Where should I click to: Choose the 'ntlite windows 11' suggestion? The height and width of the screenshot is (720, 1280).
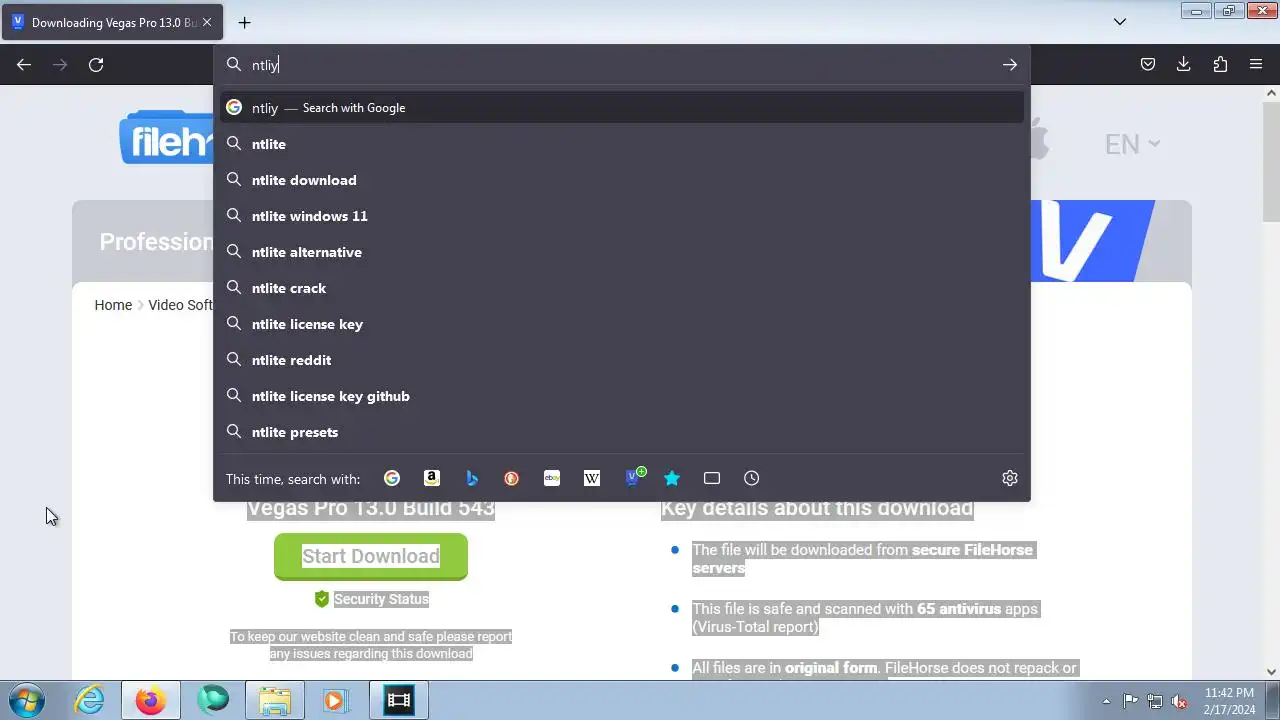622,216
